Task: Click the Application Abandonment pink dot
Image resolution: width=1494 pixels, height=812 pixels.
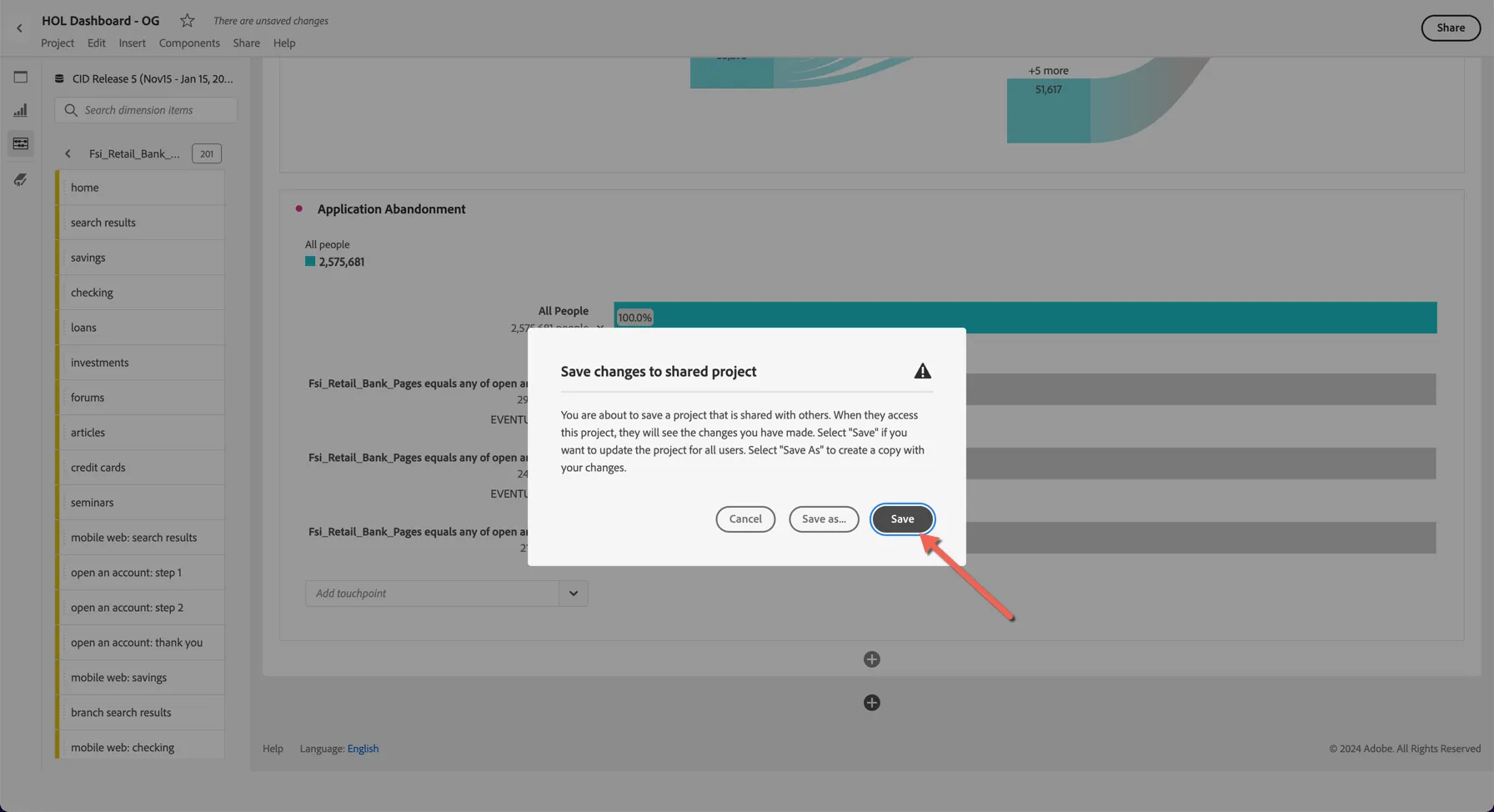Action: click(298, 208)
